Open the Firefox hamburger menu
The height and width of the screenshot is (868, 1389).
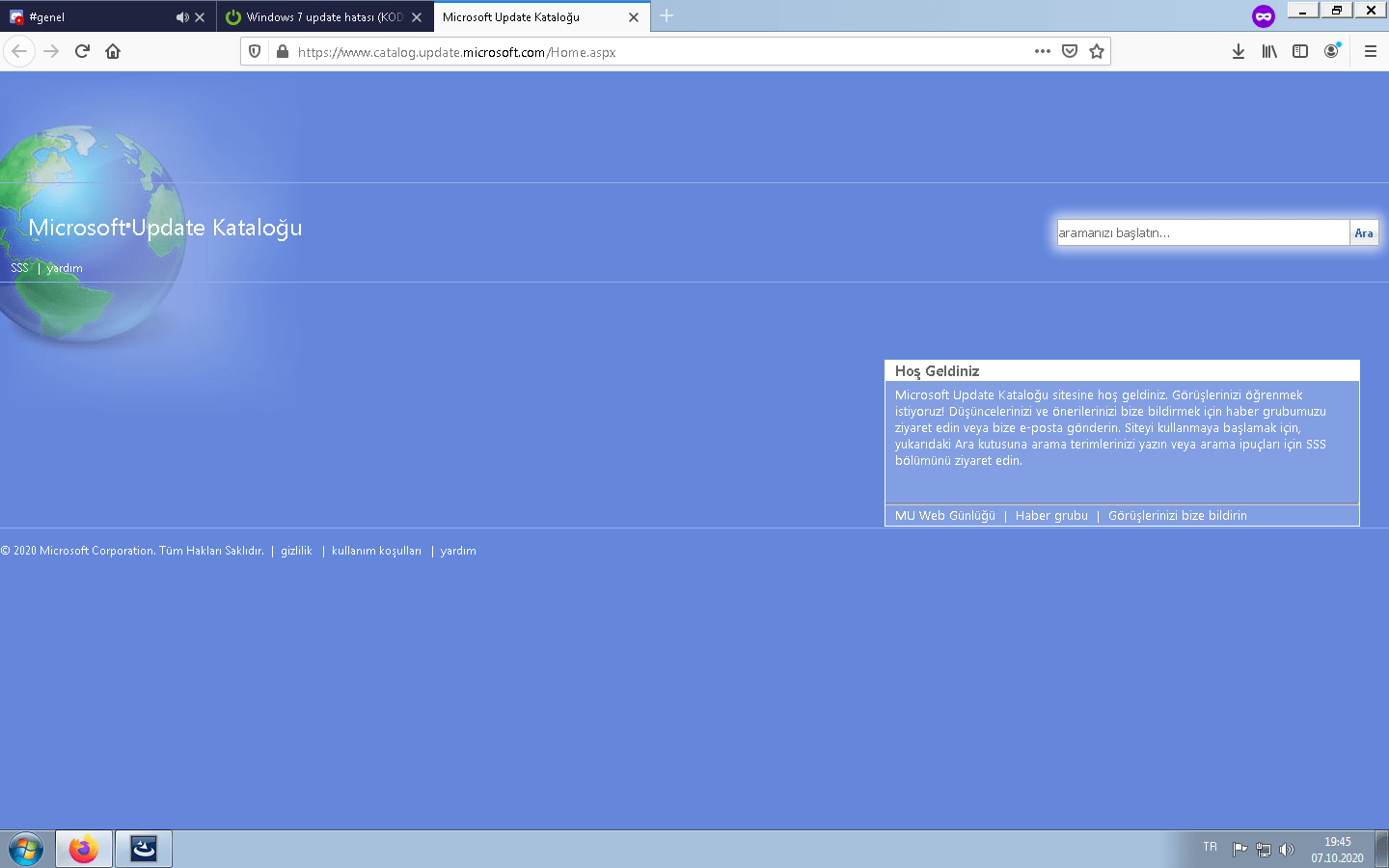point(1371,51)
